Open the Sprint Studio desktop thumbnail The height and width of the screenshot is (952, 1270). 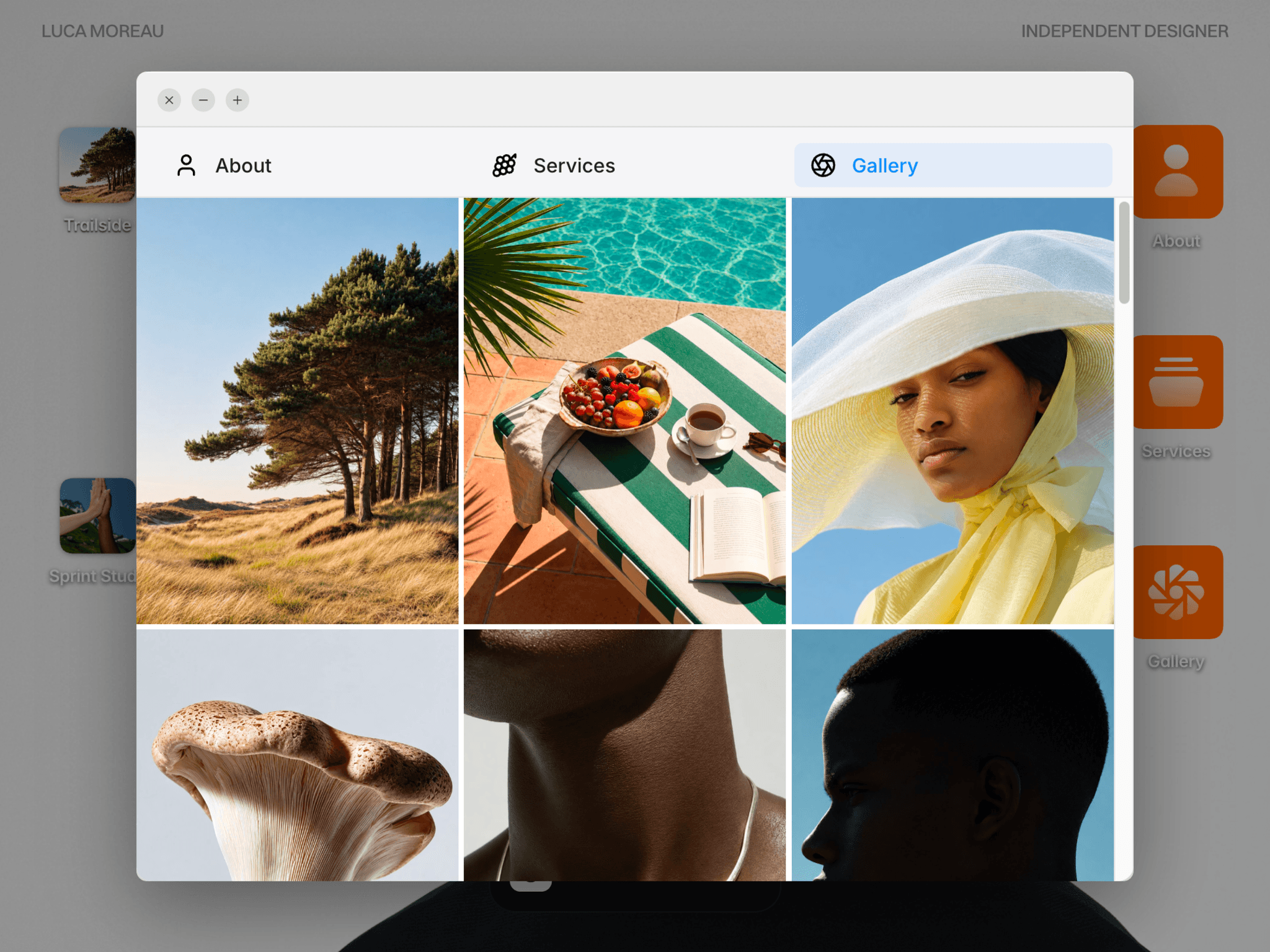coord(97,516)
